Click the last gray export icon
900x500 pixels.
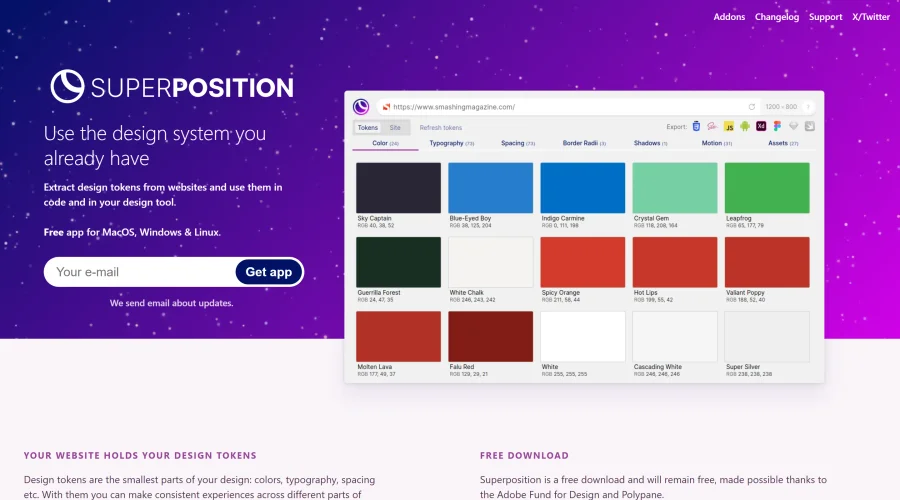[810, 126]
